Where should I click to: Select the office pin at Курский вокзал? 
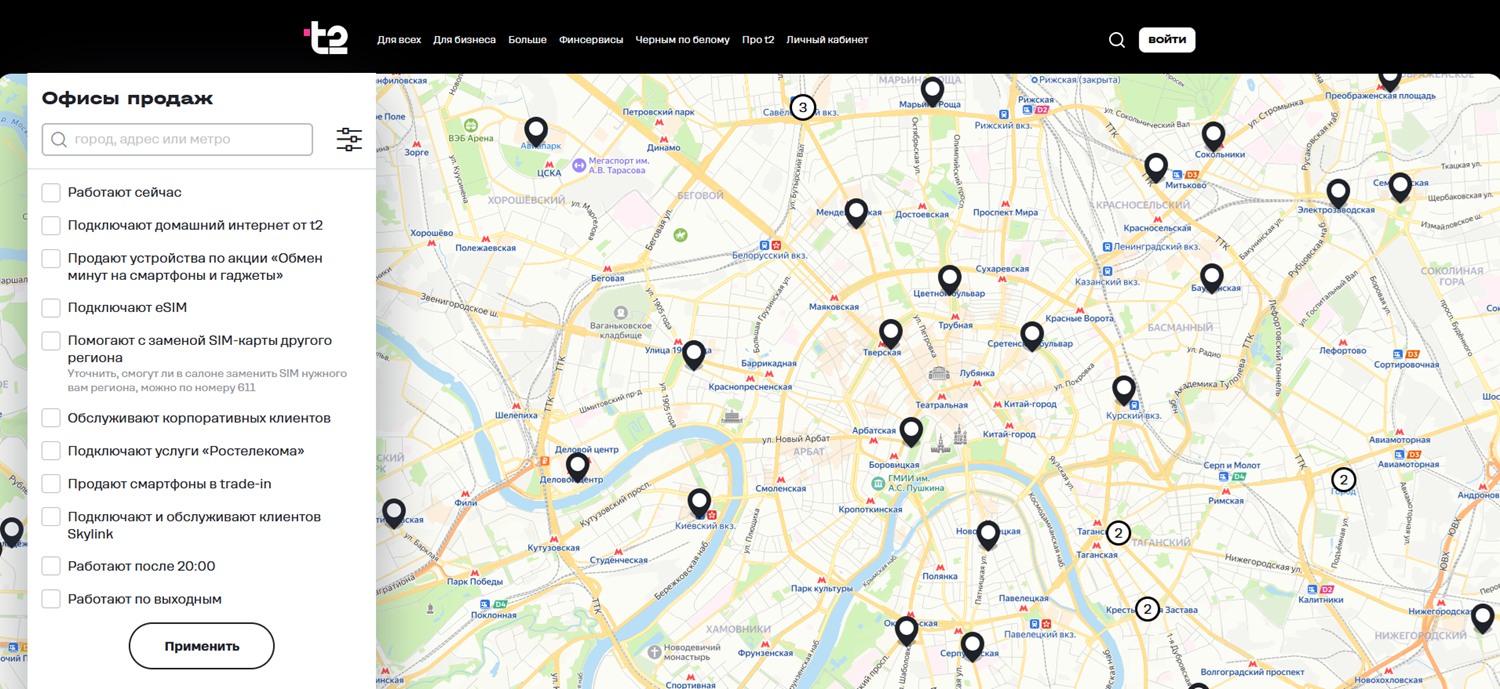tap(1124, 390)
